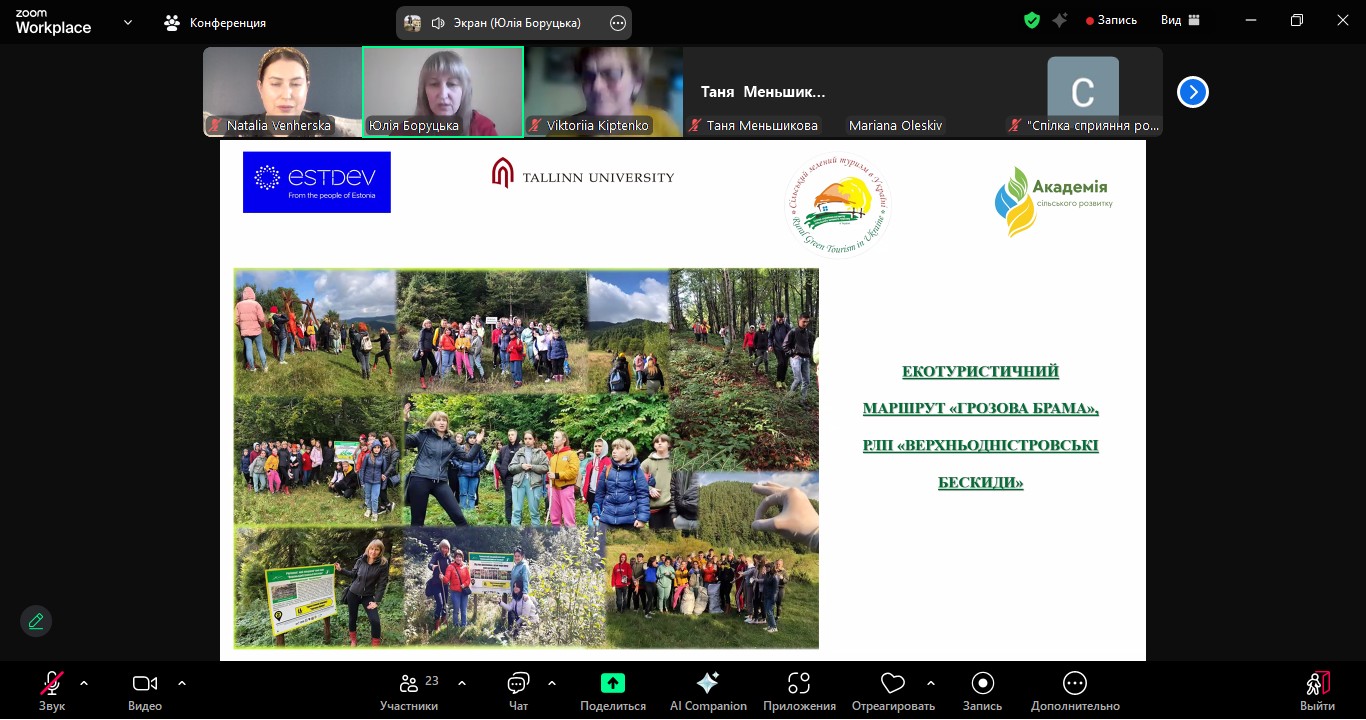
Task: Open screen share options ellipsis button
Action: point(618,23)
